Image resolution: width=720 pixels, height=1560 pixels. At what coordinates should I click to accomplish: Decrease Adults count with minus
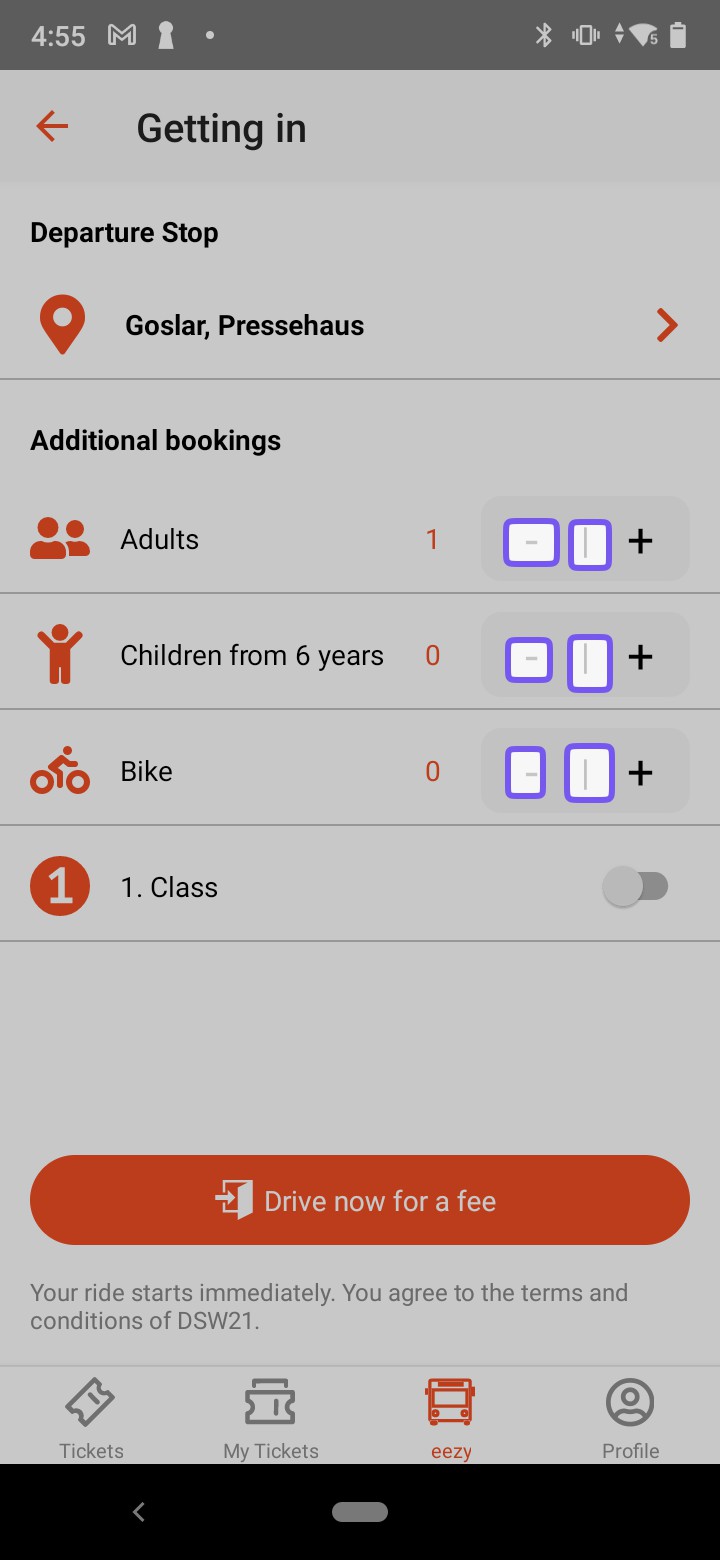click(531, 542)
